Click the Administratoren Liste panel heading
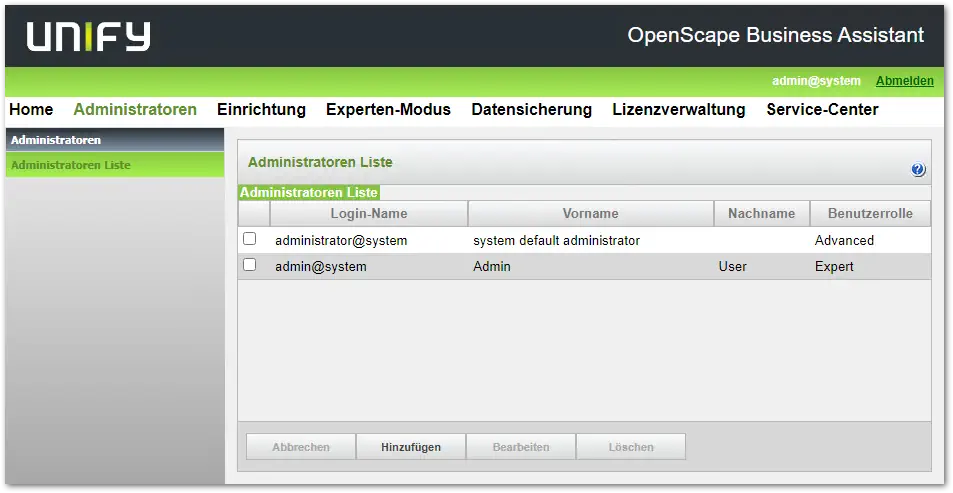 coord(320,162)
